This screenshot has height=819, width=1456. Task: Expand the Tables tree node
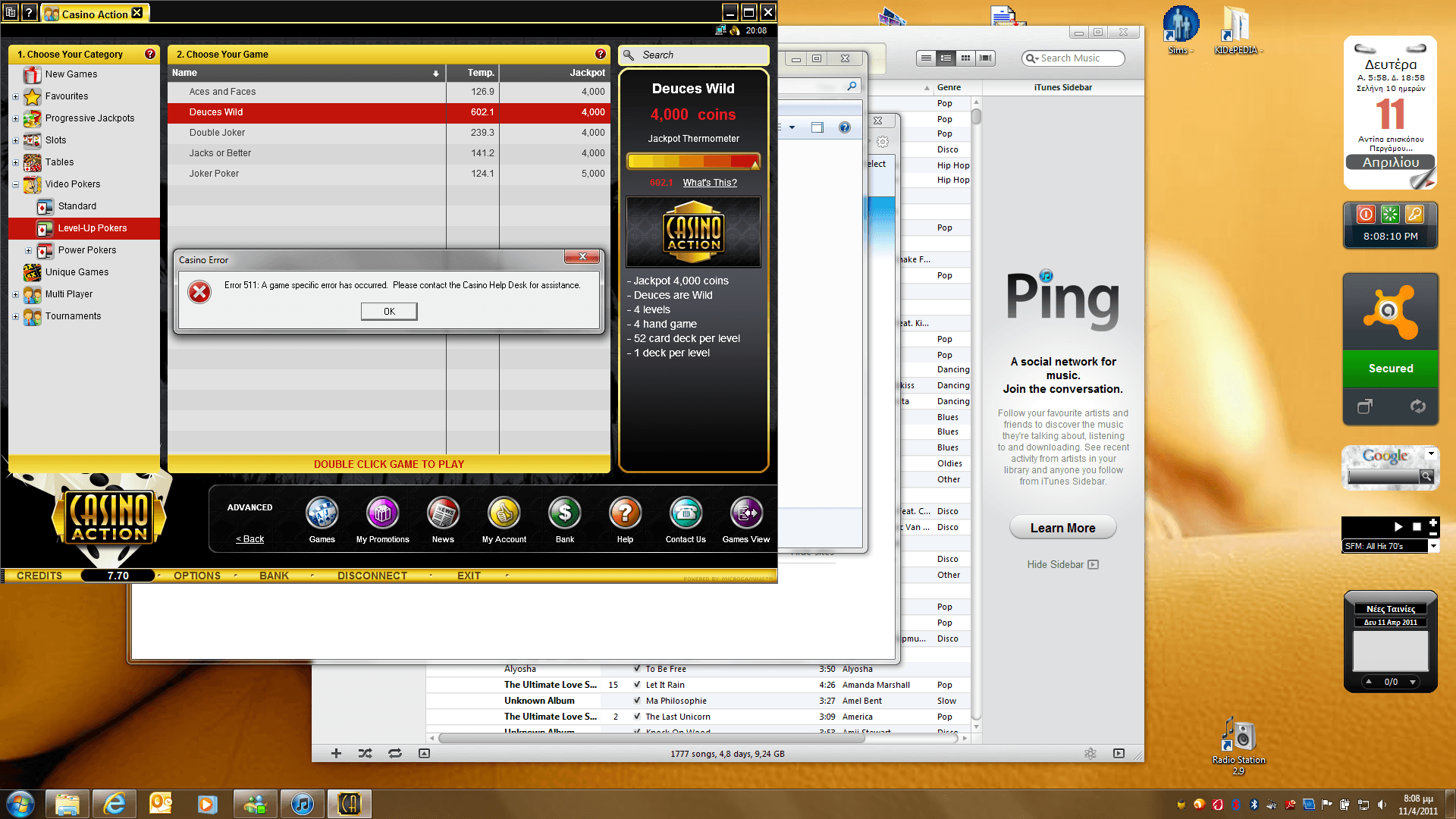pyautogui.click(x=15, y=162)
